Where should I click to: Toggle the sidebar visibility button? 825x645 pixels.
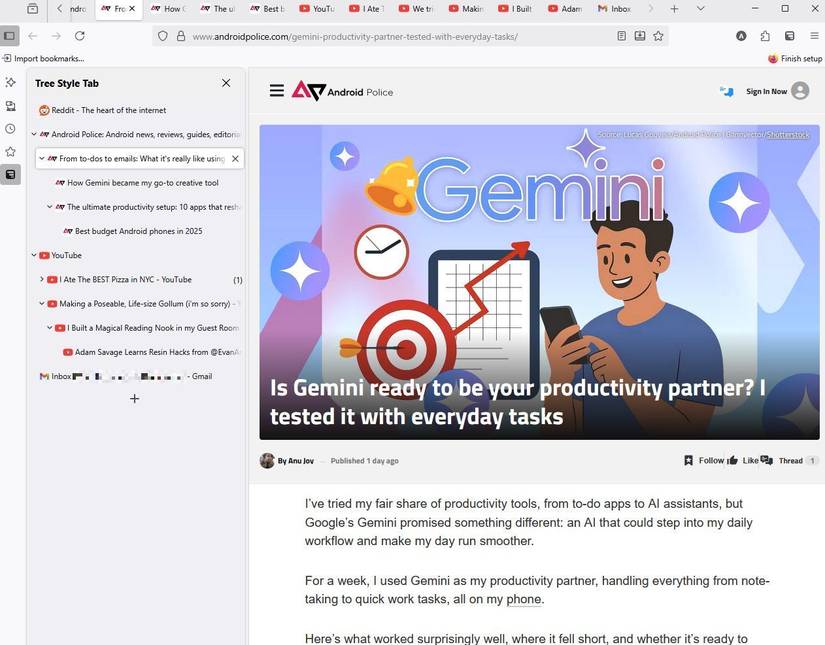coord(10,36)
